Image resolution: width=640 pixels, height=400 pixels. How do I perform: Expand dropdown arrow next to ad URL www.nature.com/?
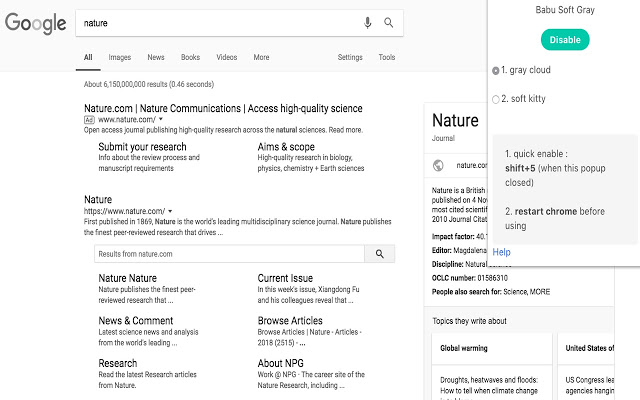[x=161, y=119]
